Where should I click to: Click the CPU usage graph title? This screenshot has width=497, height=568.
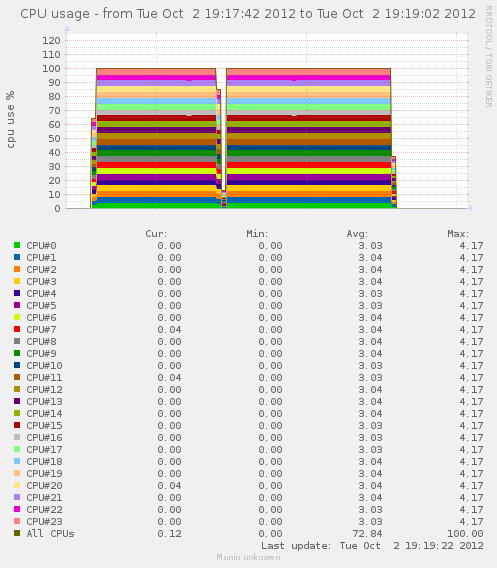[x=248, y=14]
